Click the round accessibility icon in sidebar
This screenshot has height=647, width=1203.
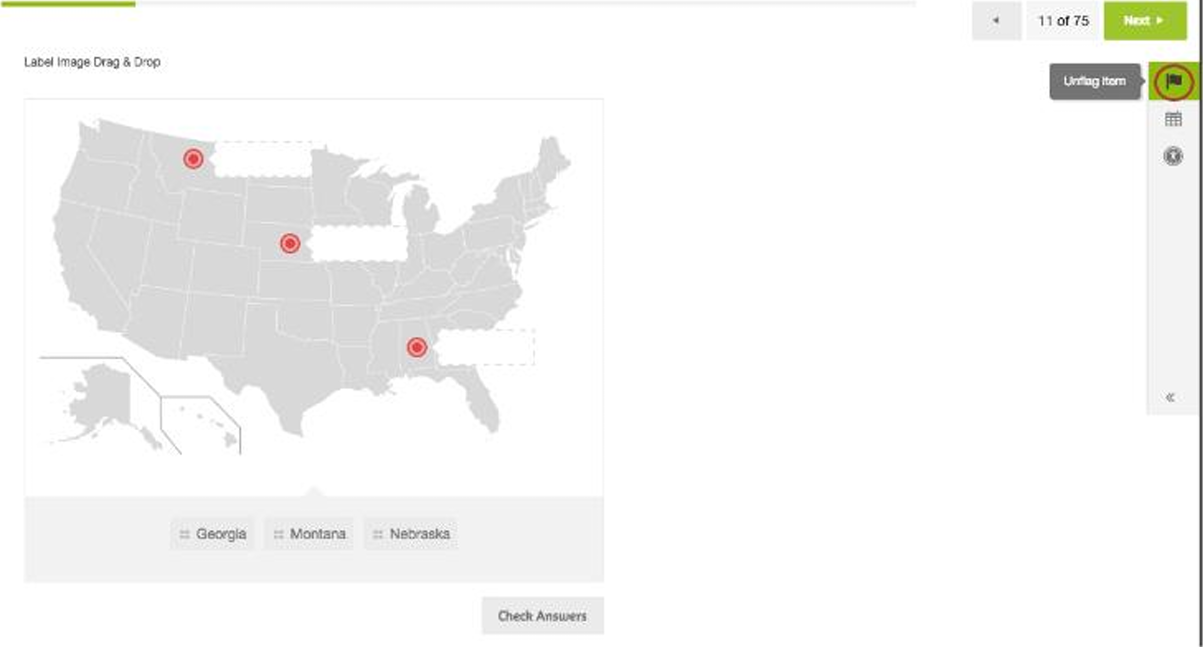(1174, 156)
